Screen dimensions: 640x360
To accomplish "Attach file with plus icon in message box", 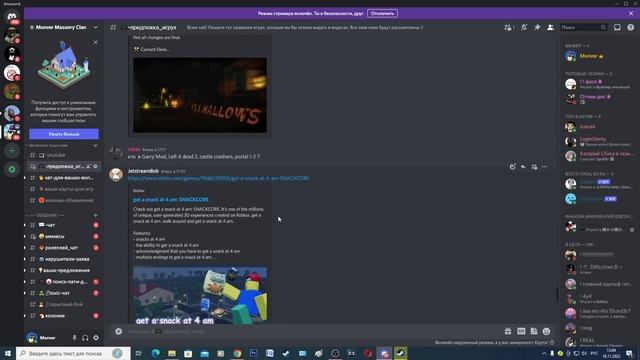I will (118, 331).
